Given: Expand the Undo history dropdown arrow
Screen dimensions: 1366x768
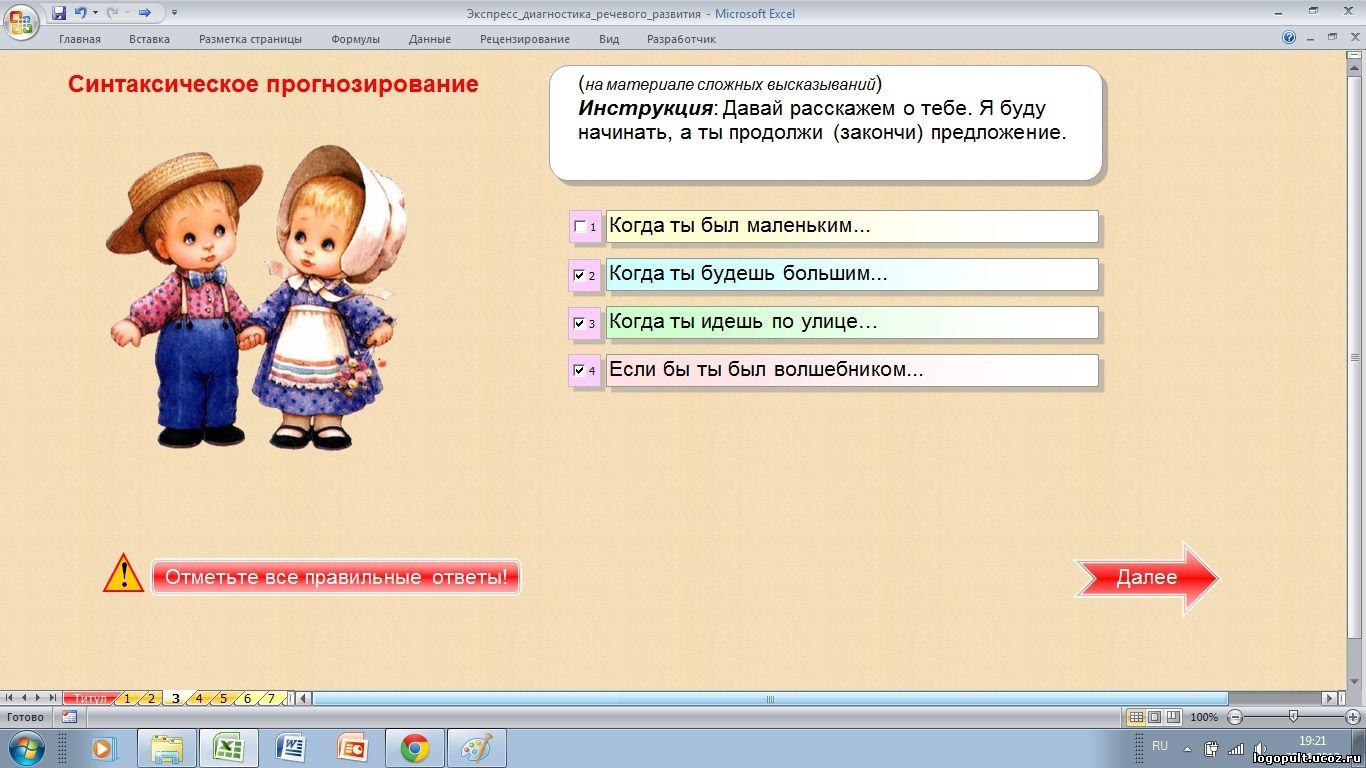Looking at the screenshot, I should pos(96,13).
